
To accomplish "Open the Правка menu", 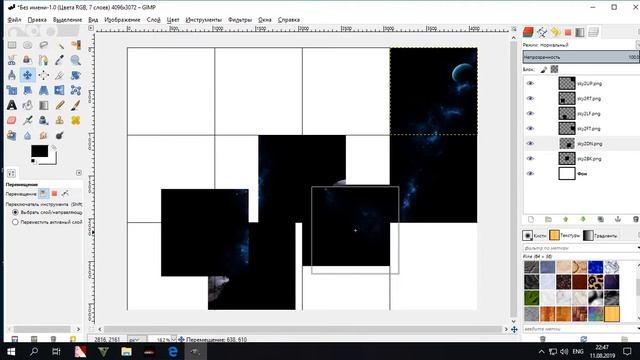I will coord(37,20).
